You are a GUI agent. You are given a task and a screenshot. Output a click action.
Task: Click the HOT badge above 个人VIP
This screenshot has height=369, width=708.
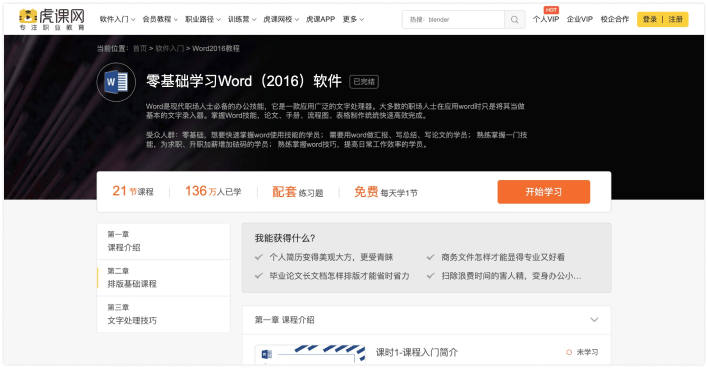coord(551,10)
